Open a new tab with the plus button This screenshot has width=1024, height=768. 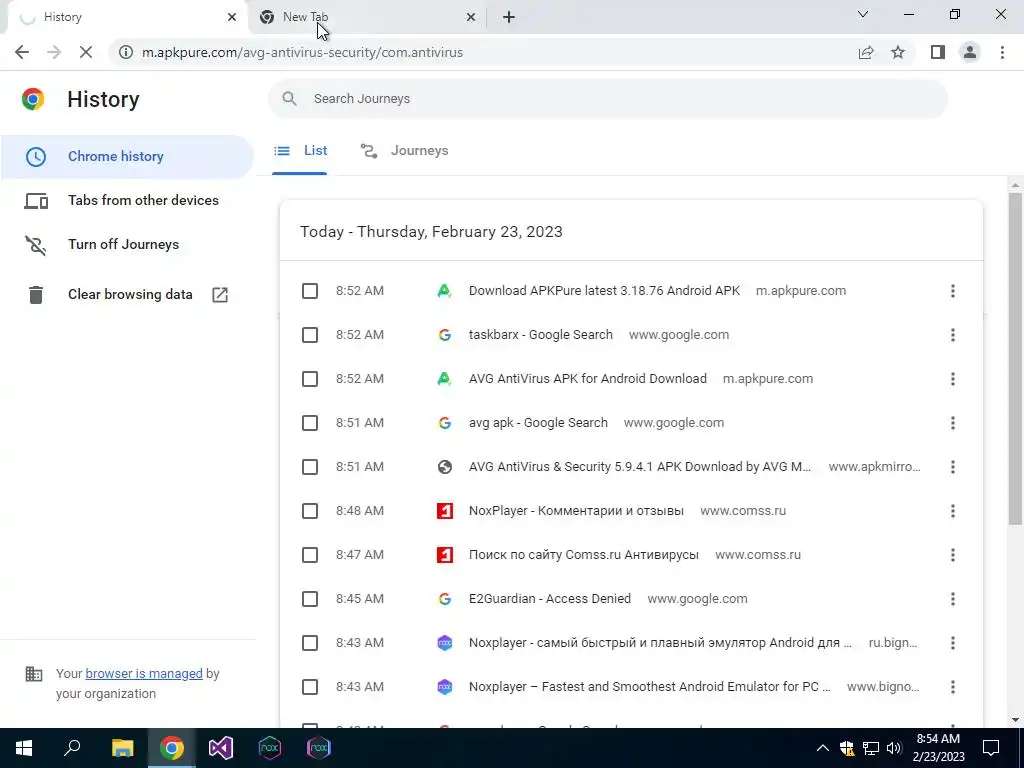click(x=509, y=17)
